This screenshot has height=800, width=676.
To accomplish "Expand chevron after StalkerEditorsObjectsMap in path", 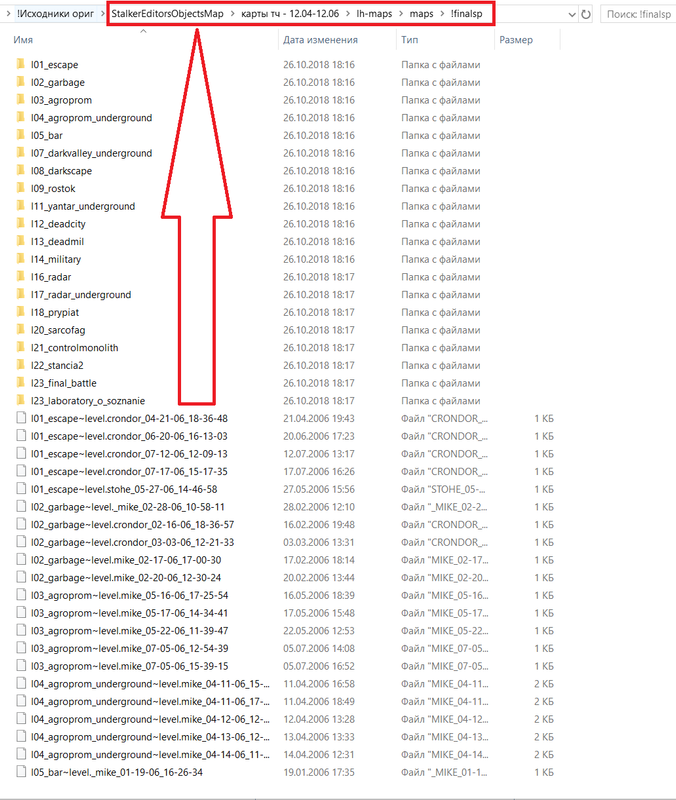I will click(233, 14).
